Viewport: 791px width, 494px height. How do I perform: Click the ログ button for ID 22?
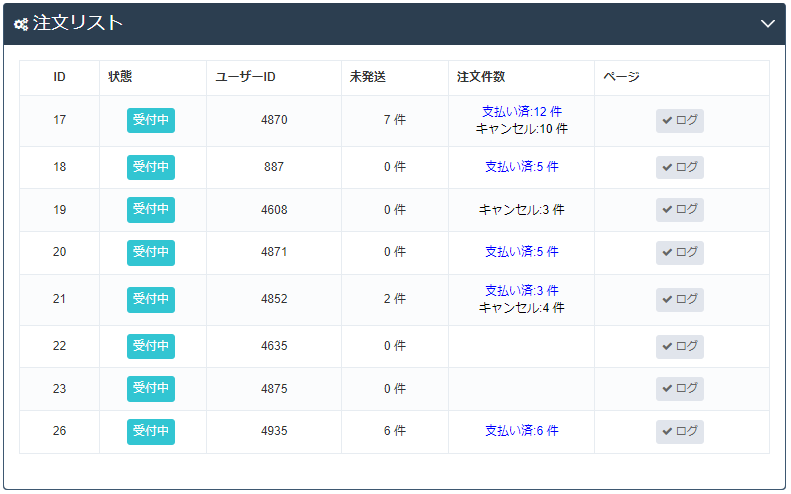coord(680,346)
